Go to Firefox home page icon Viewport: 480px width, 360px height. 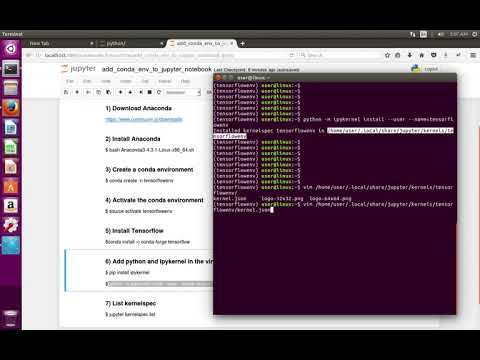422,55
